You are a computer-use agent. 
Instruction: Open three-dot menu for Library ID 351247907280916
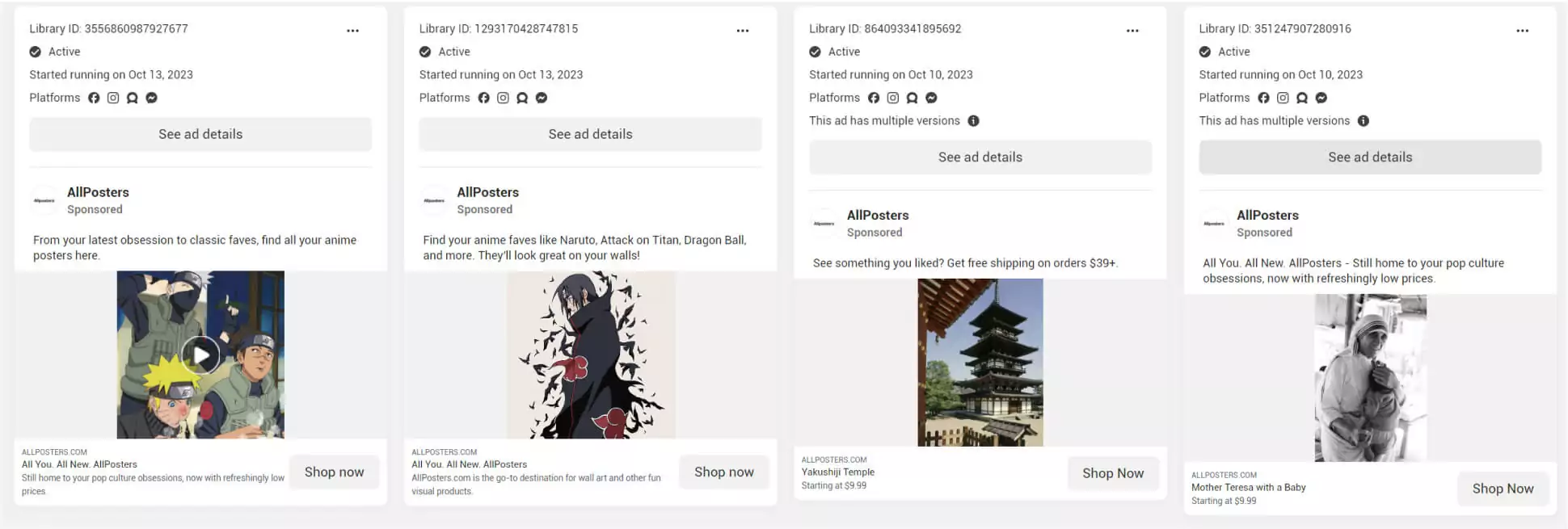1523,31
